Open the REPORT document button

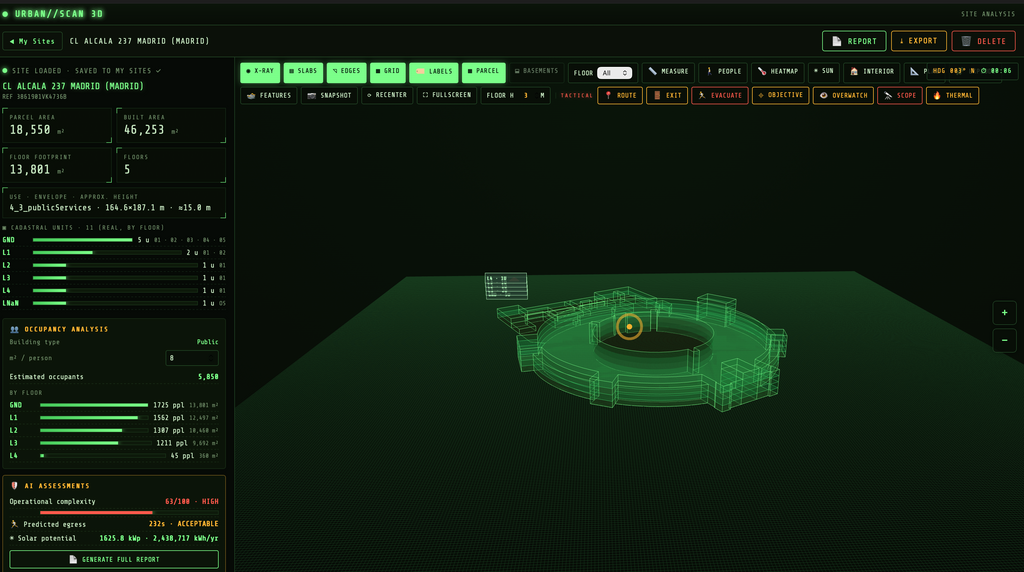coord(854,41)
